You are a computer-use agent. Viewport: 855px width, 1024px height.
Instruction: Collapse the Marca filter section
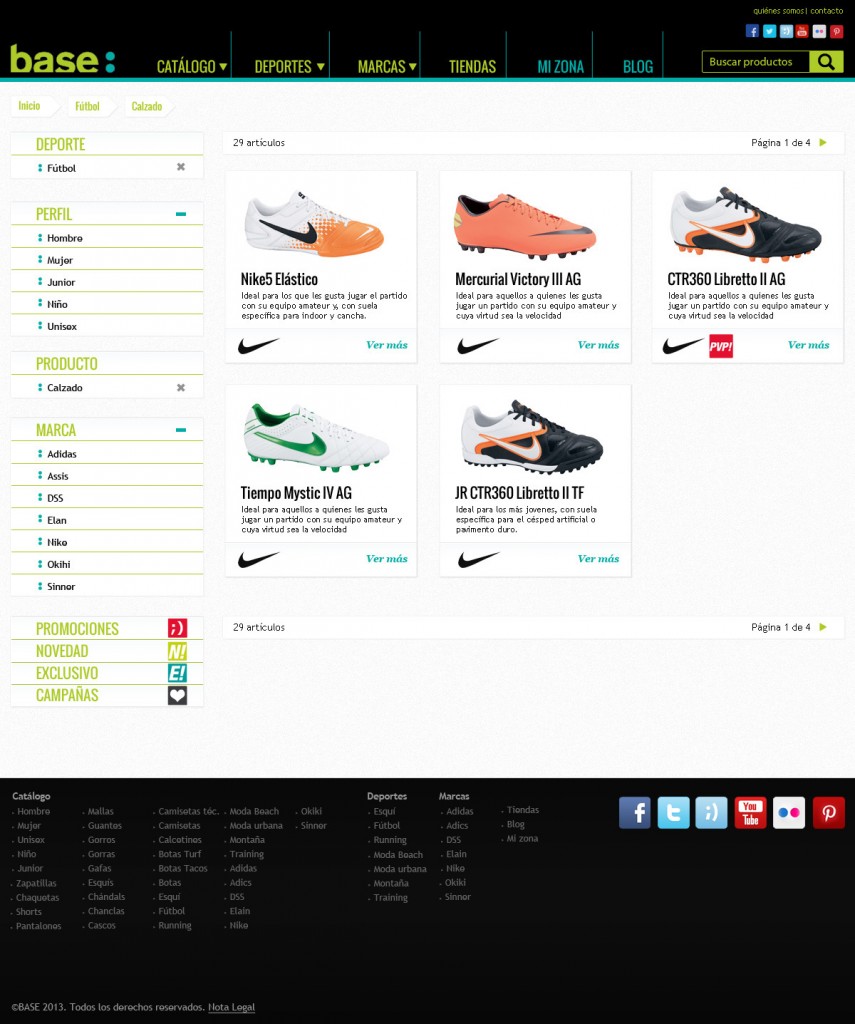tap(181, 430)
